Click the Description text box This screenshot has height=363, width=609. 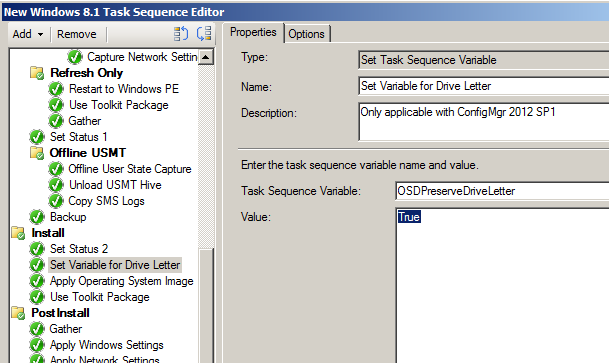tap(484, 122)
